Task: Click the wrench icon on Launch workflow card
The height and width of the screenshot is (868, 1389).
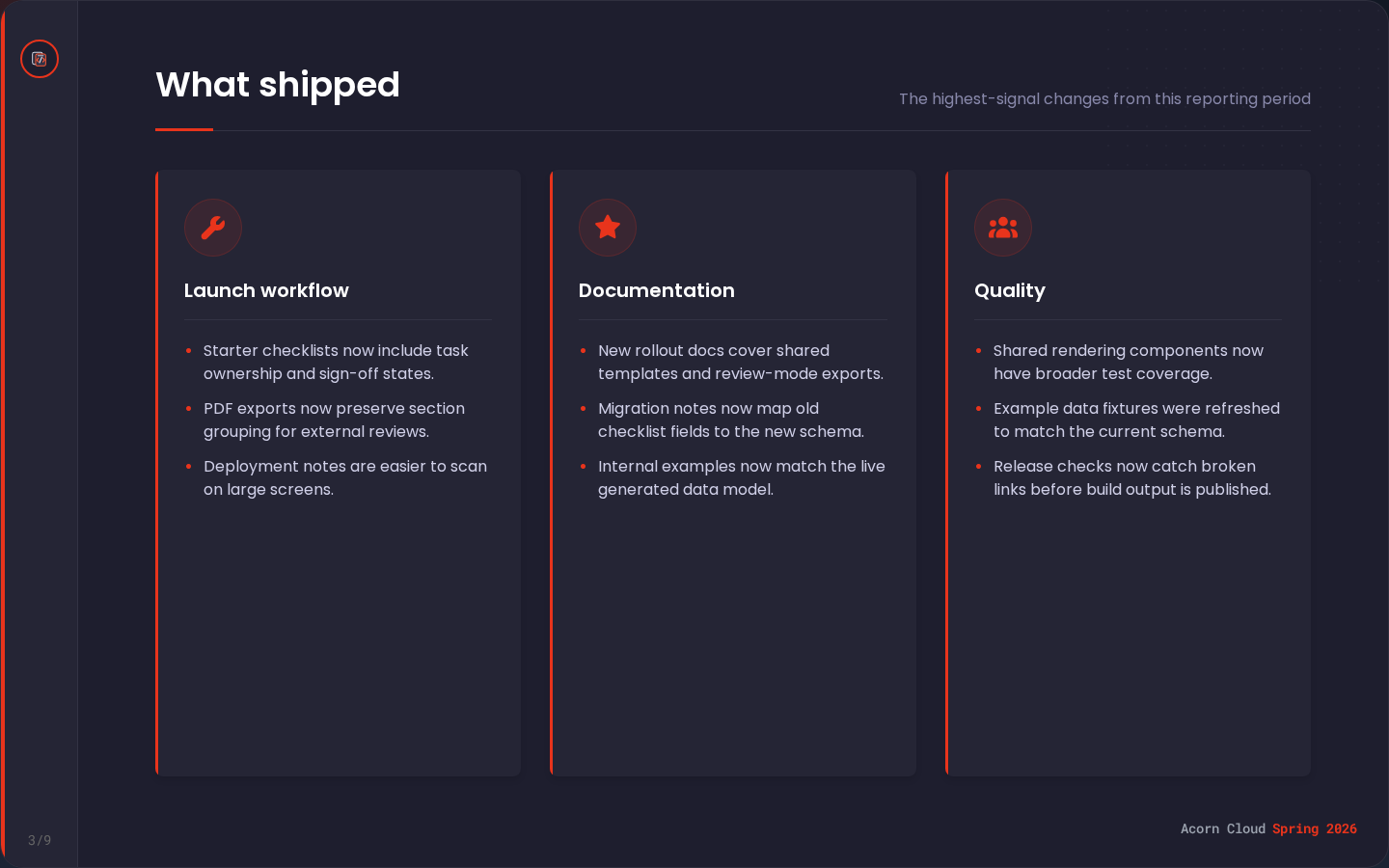Action: pyautogui.click(x=213, y=228)
